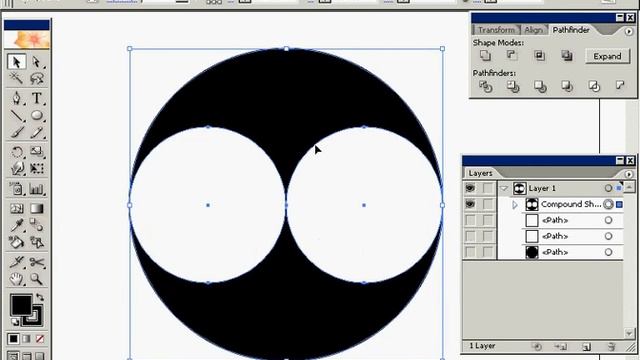Select the Magic Wand tool

click(16, 78)
